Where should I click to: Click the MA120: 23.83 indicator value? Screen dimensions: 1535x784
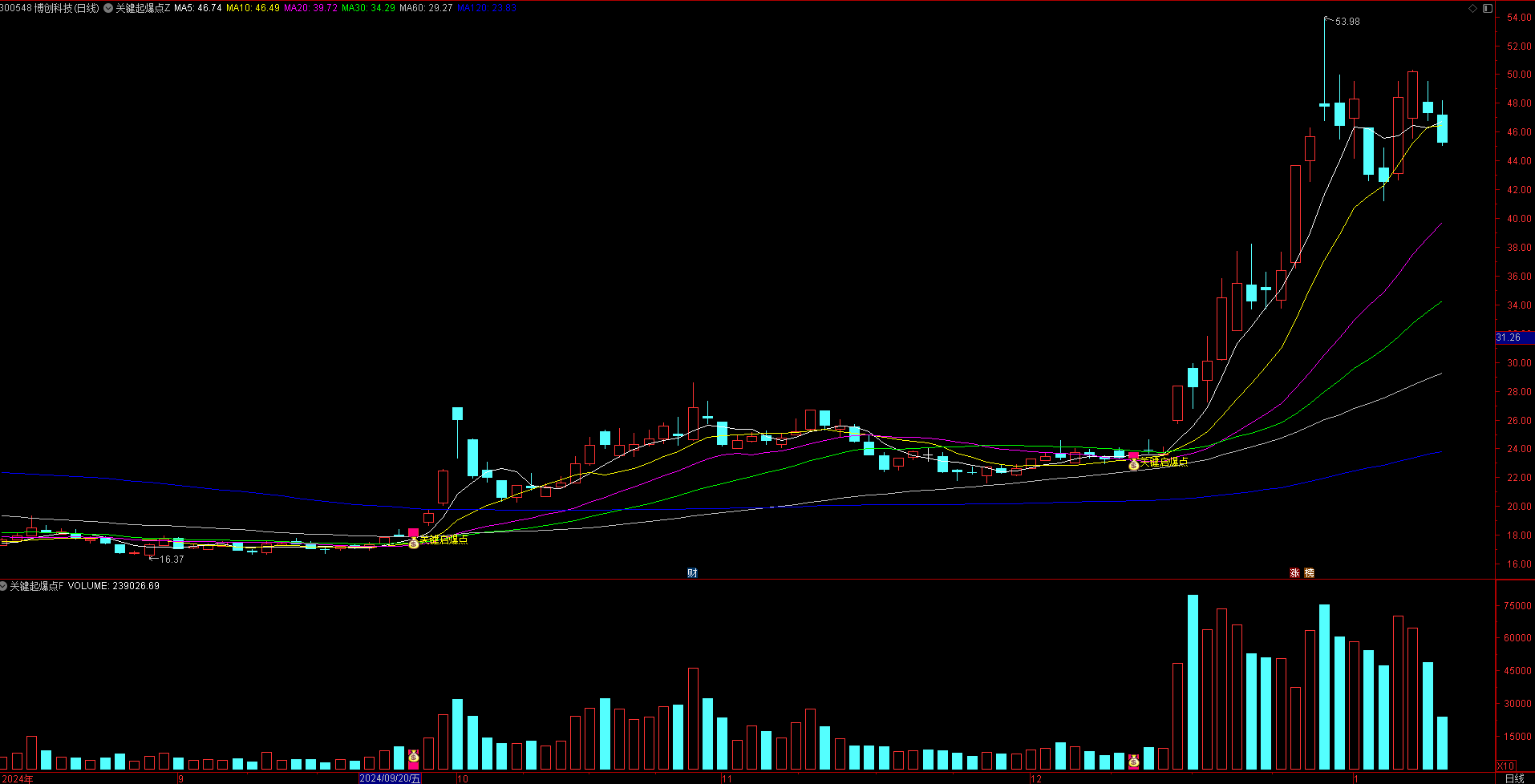[x=487, y=8]
